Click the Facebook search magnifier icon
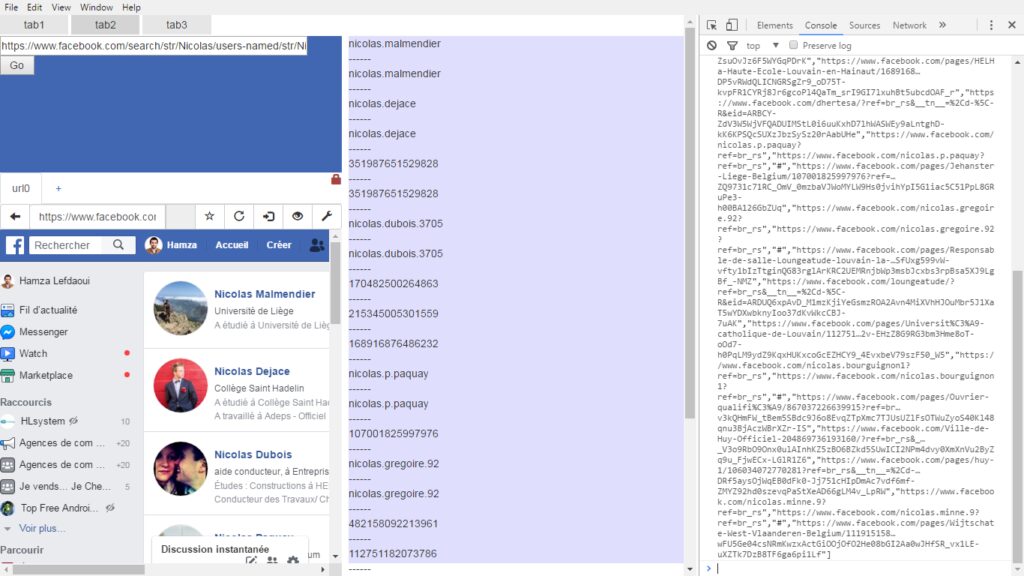1024x576 pixels. [x=118, y=245]
